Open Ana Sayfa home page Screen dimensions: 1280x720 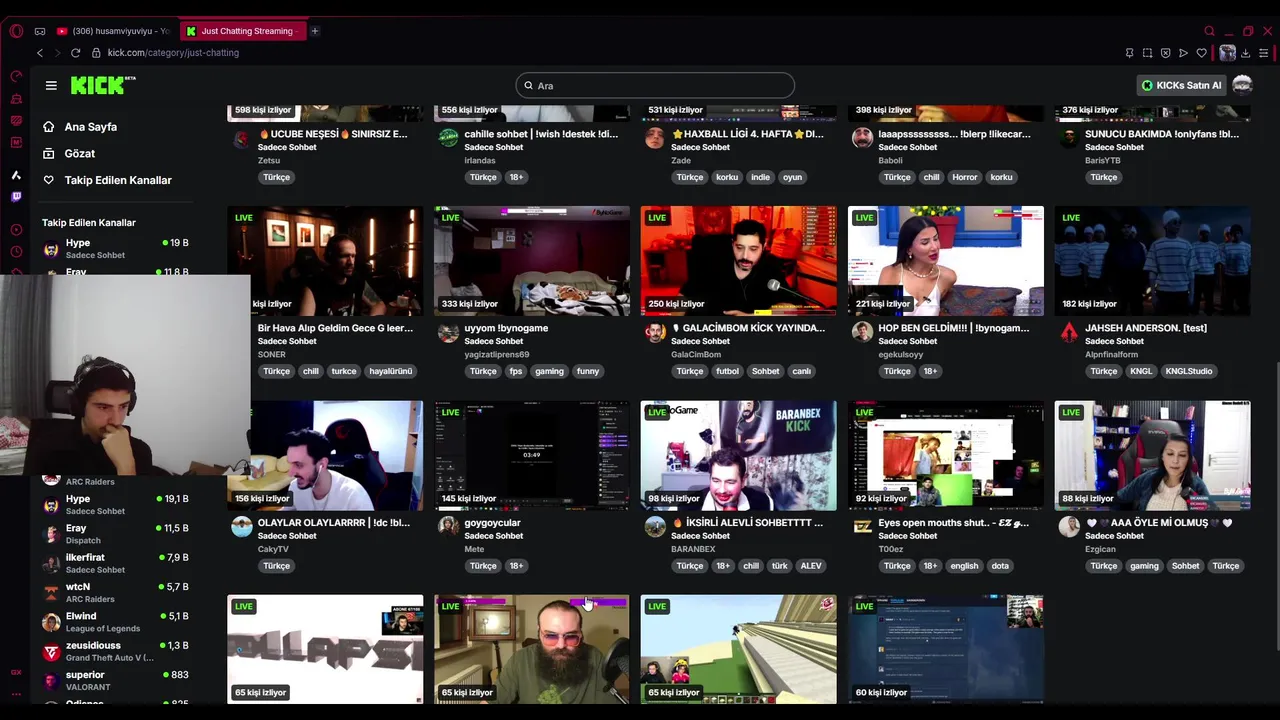click(91, 127)
